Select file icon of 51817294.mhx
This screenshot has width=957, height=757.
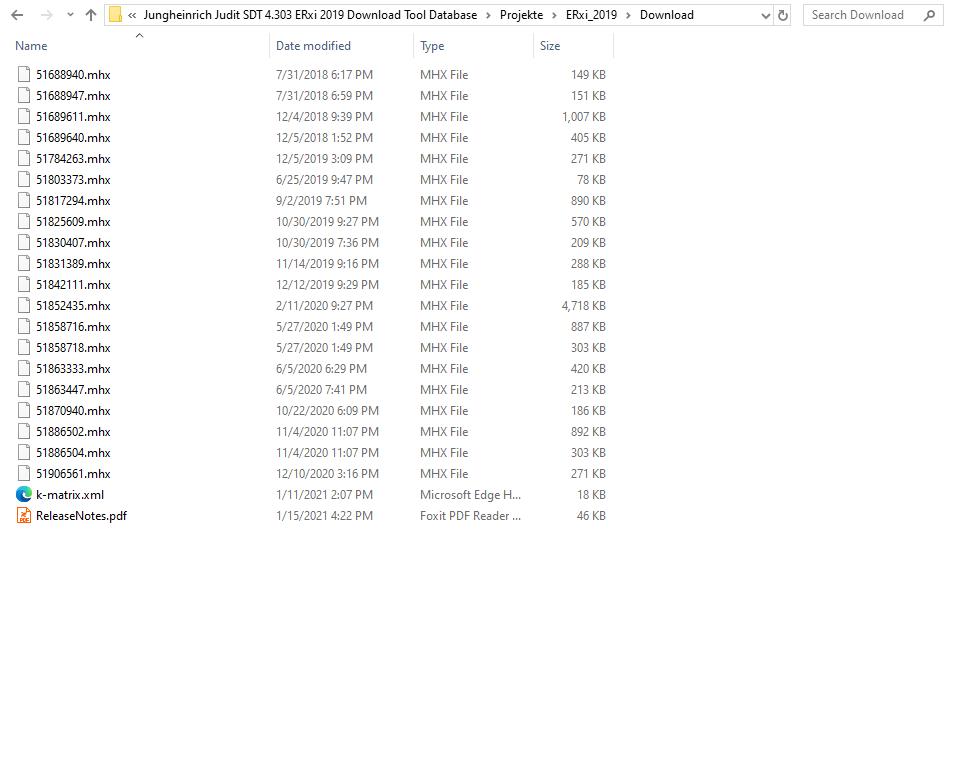(24, 200)
